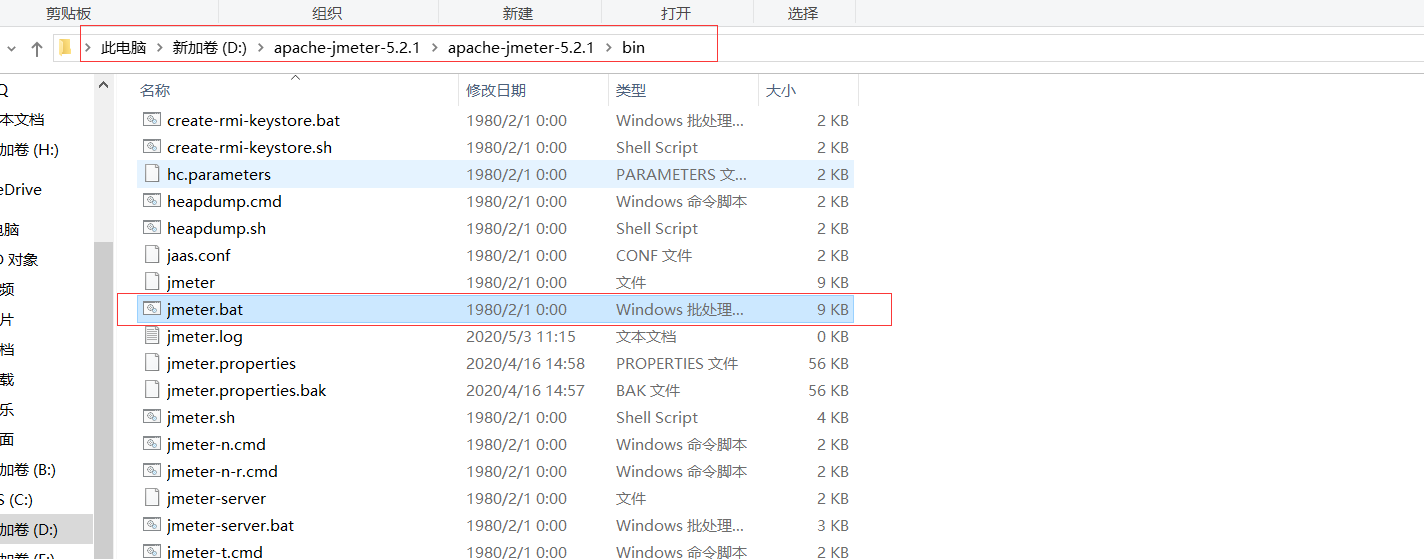This screenshot has width=1424, height=559.
Task: Select 新加卷 (B:) in navigation pane
Action: click(28, 469)
